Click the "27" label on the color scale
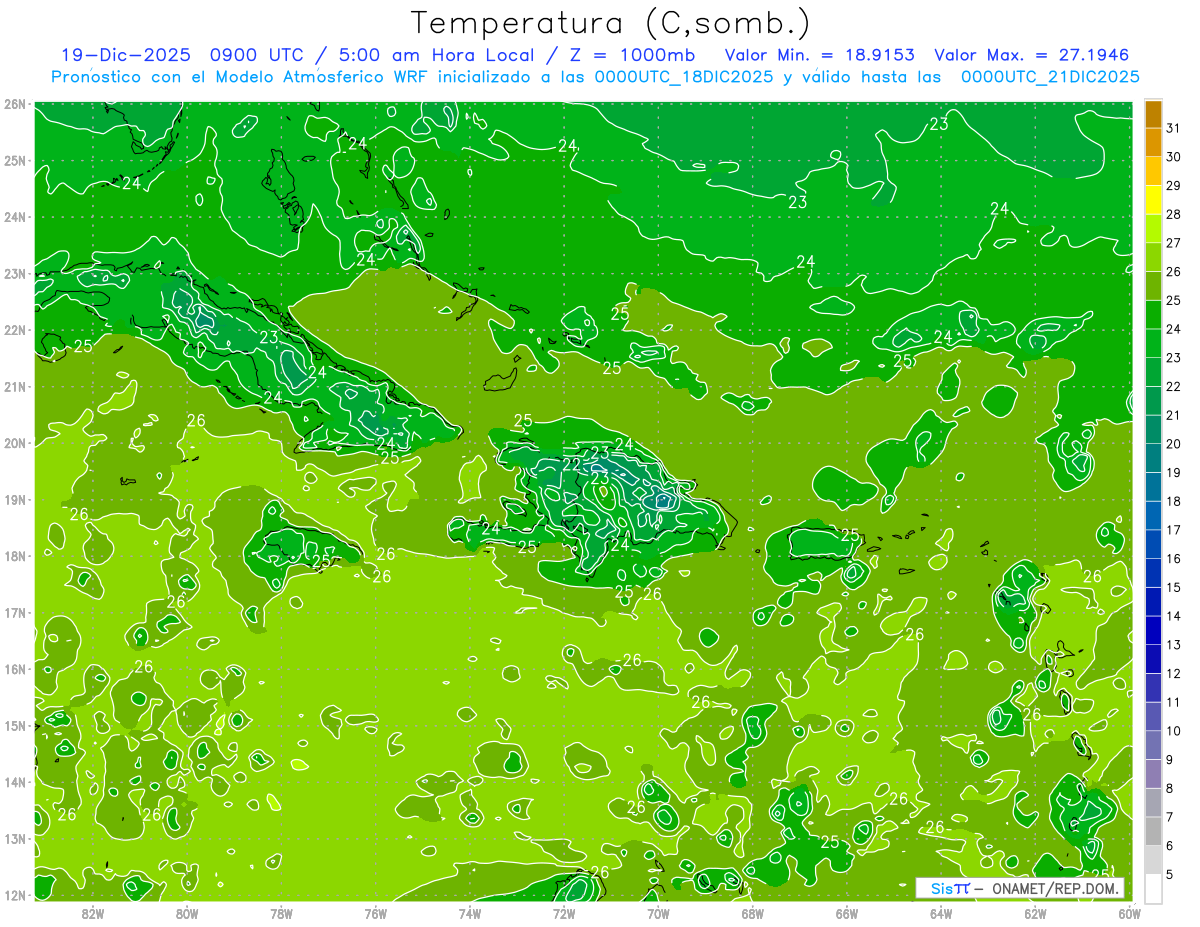The image size is (1200, 927). 1174,243
